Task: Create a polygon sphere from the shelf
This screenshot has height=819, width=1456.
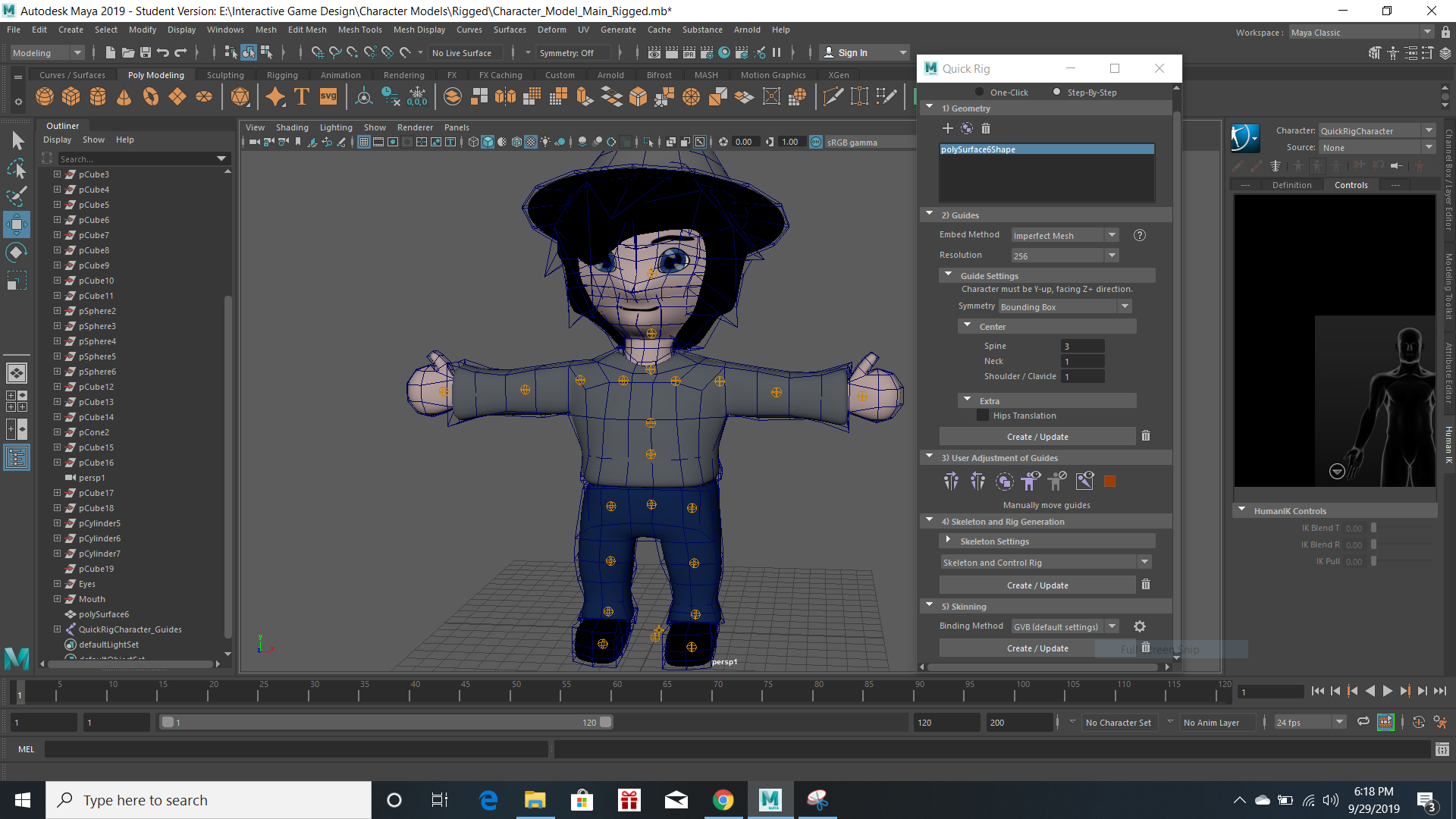Action: [45, 97]
